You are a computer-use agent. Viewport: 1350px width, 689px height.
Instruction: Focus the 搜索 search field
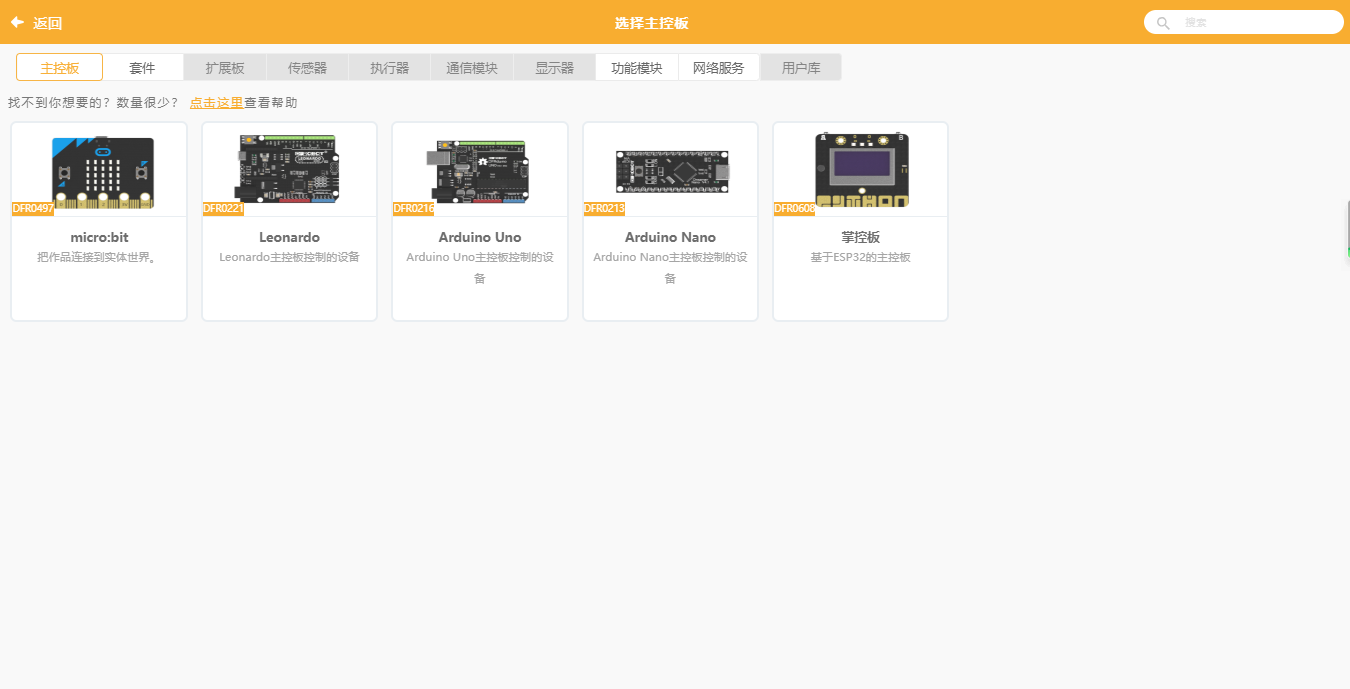(1243, 22)
